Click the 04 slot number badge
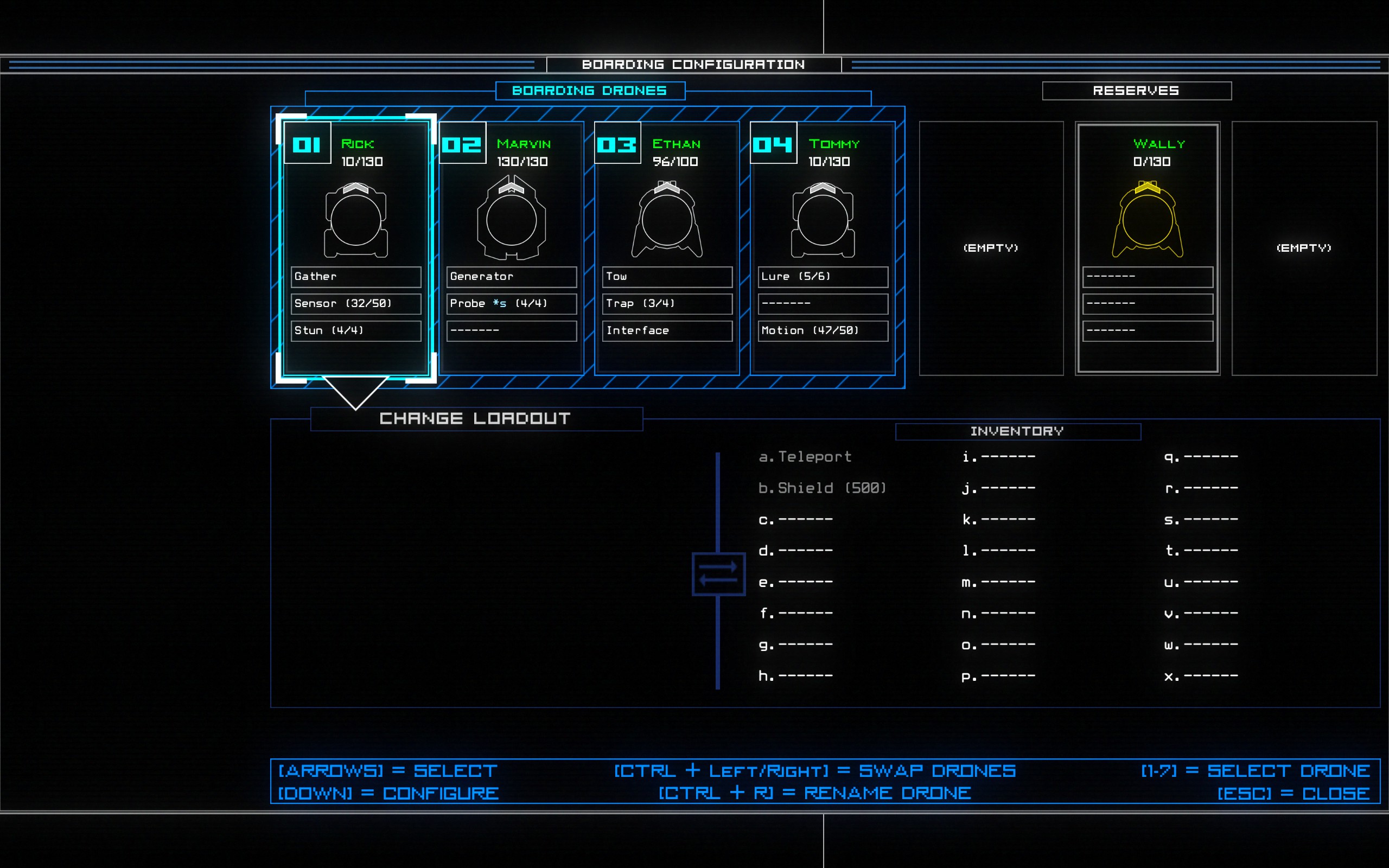Screen dimensions: 1389x868 [773, 143]
